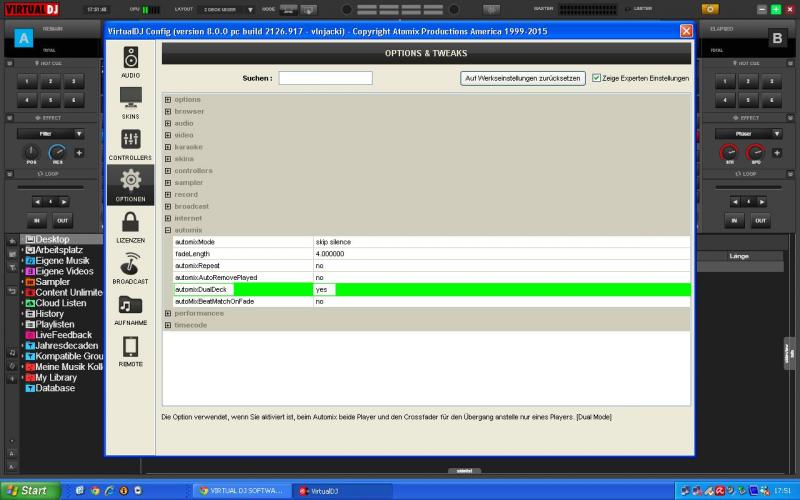Expand the internet category
This screenshot has width=800, height=500.
point(168,218)
